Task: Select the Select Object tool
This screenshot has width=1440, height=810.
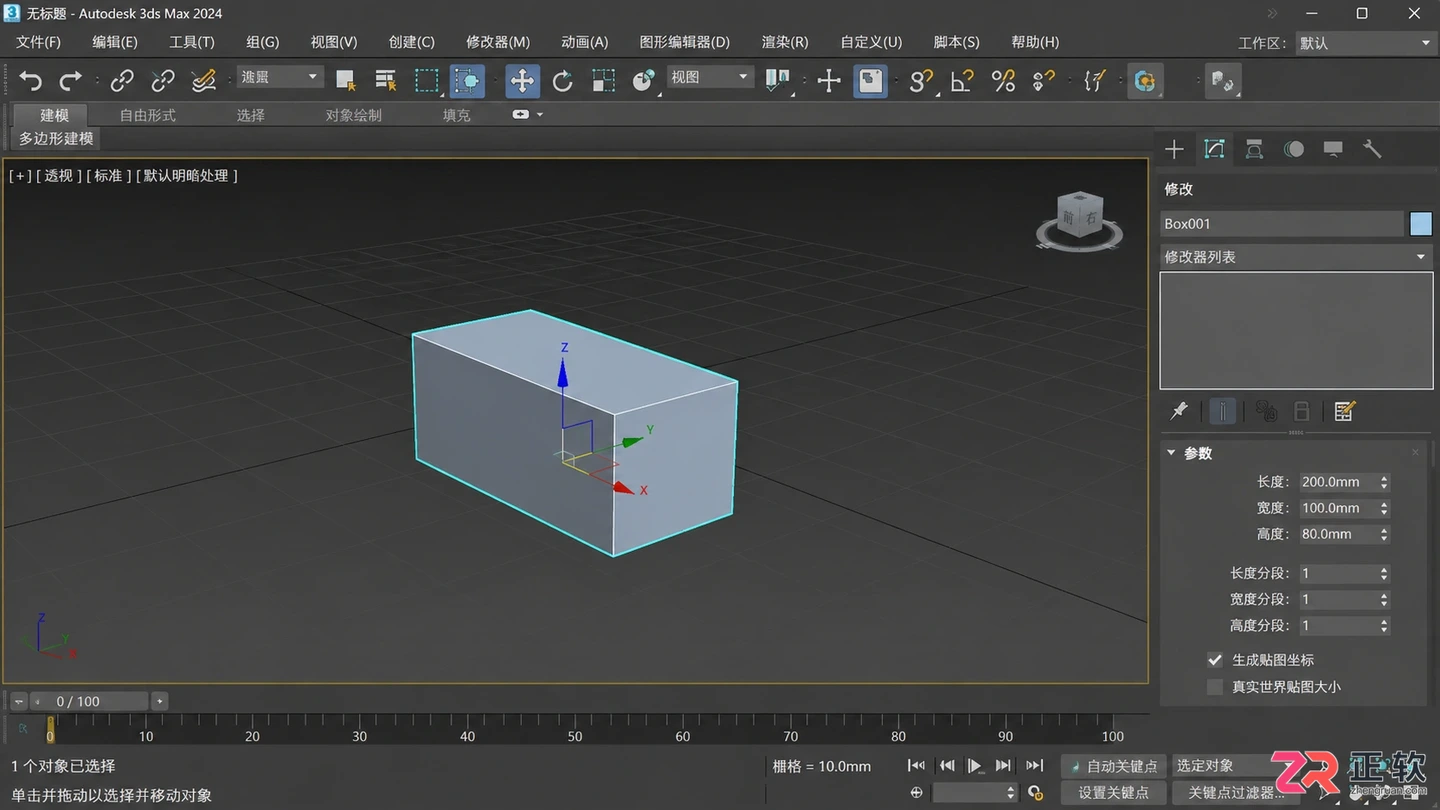Action: click(x=346, y=80)
